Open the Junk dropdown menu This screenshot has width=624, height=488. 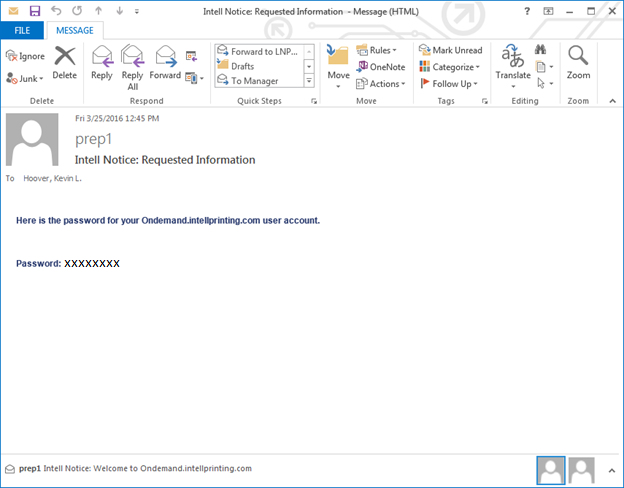(25, 78)
